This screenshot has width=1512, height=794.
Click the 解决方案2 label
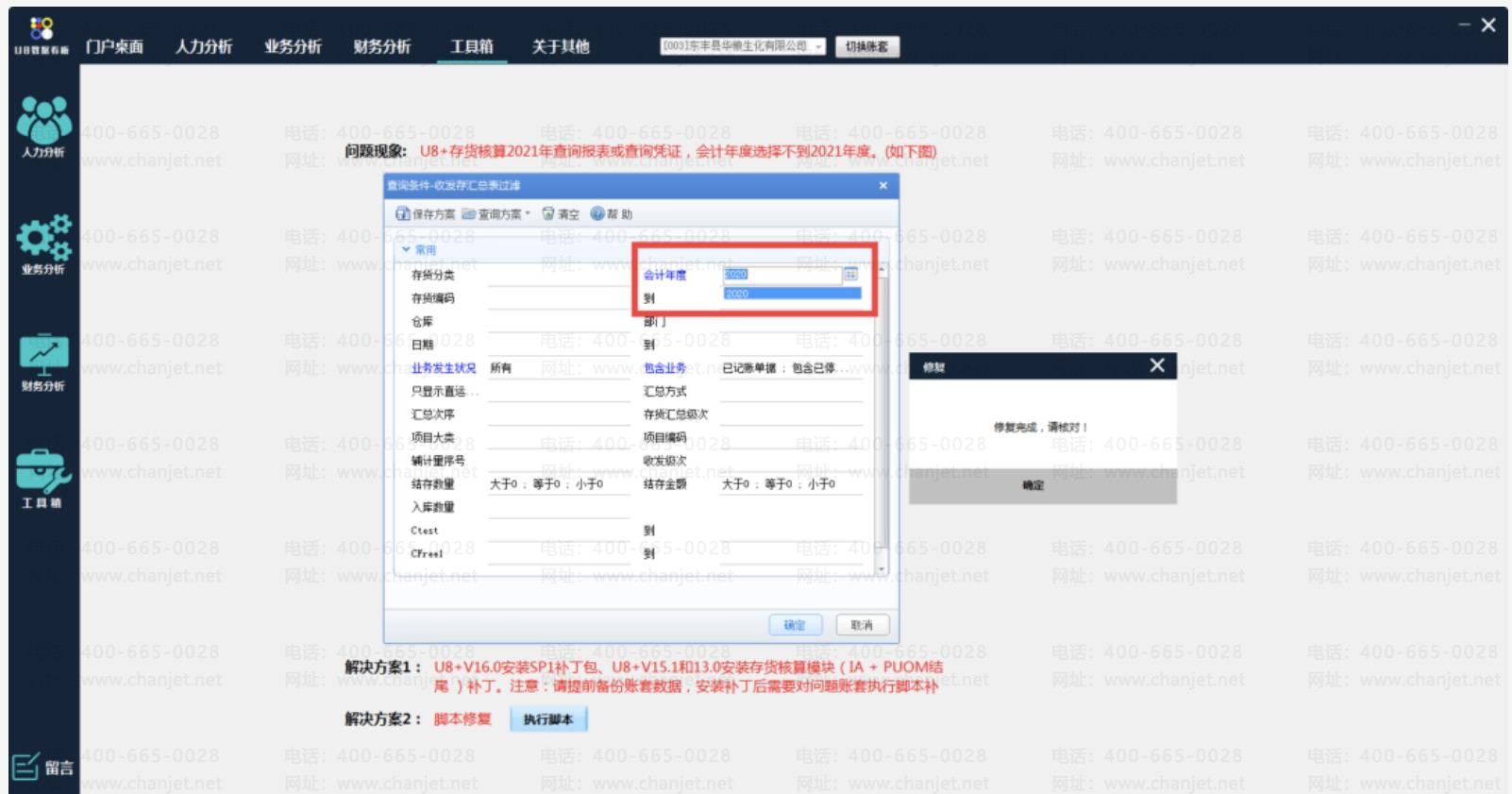(x=383, y=719)
